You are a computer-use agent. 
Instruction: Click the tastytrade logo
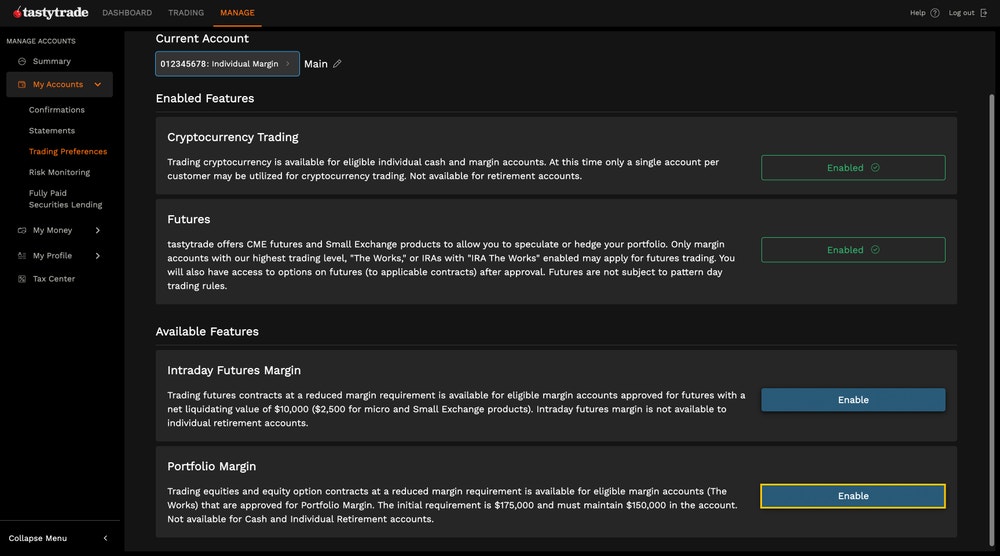50,13
